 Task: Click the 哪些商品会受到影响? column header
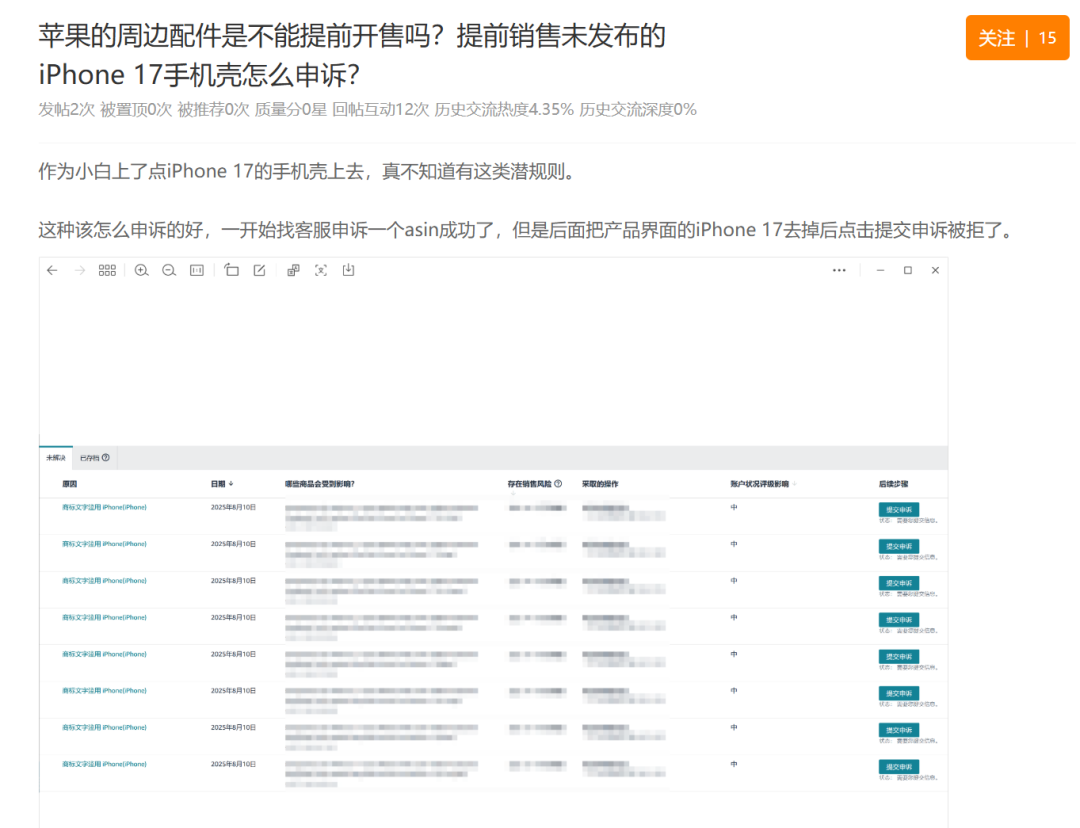(x=320, y=484)
